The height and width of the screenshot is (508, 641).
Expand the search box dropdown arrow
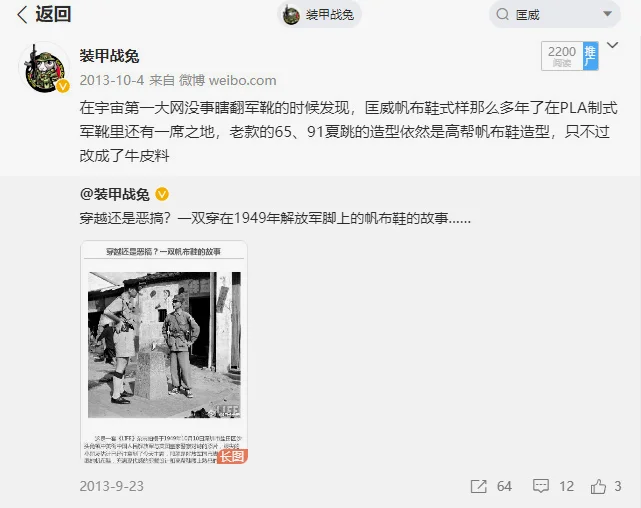607,14
